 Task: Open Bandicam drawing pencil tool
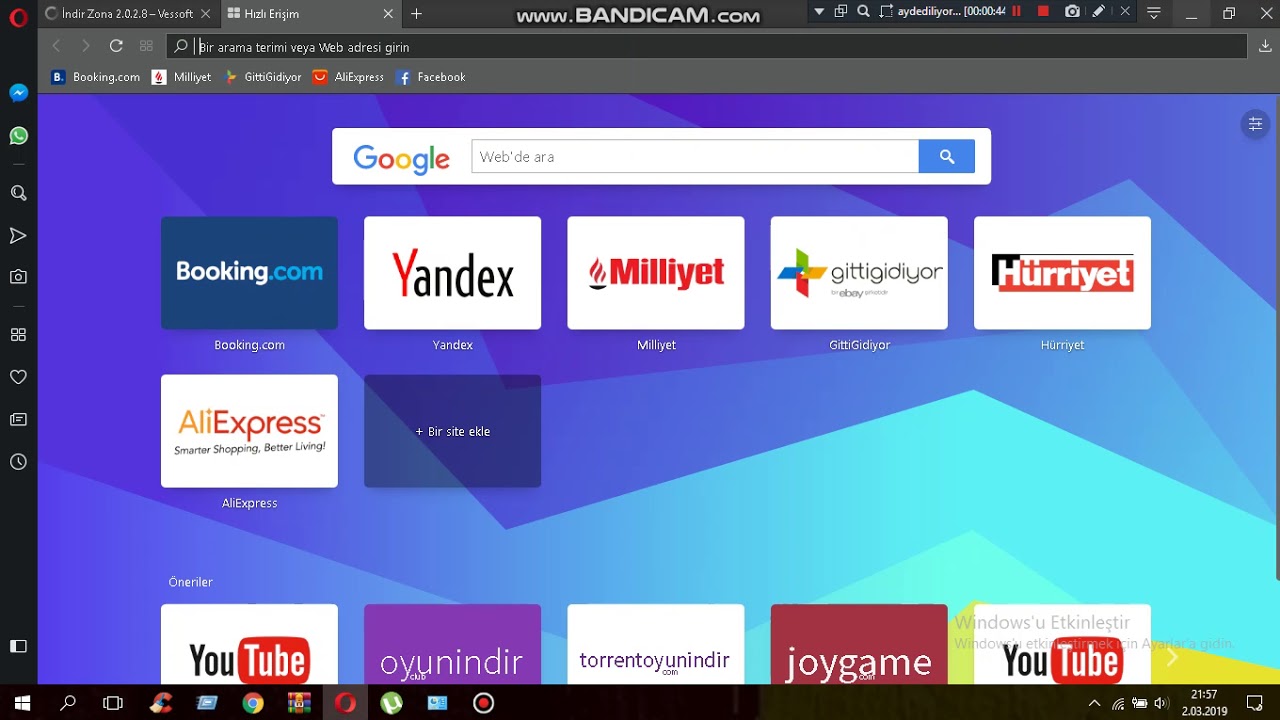(x=1098, y=12)
